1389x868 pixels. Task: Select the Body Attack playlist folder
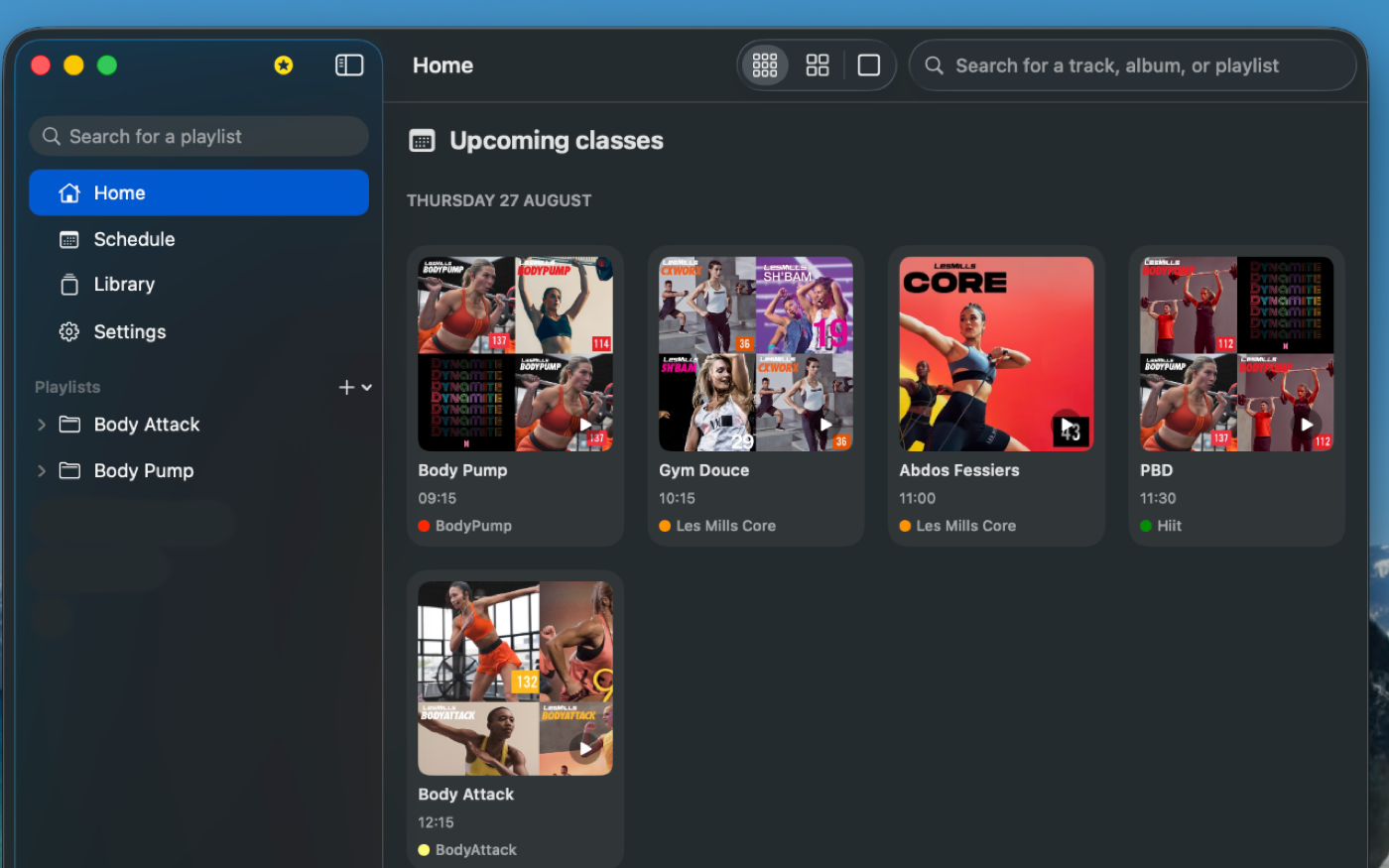(199, 425)
